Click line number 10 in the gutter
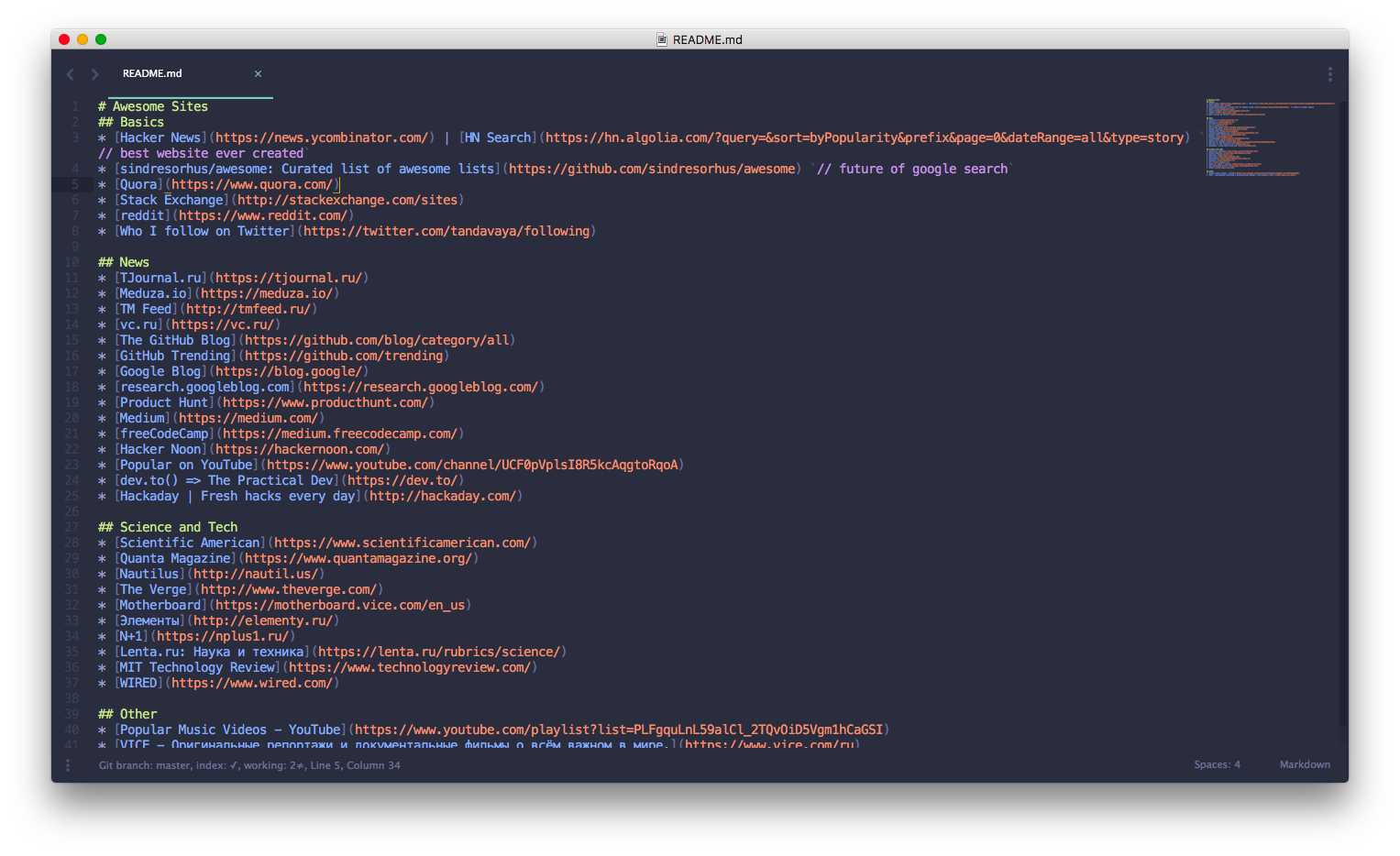Viewport: 1400px width, 856px height. (72, 262)
